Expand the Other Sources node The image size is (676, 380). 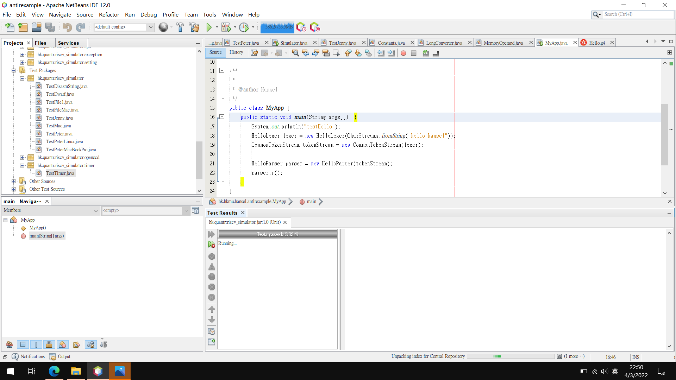14,181
